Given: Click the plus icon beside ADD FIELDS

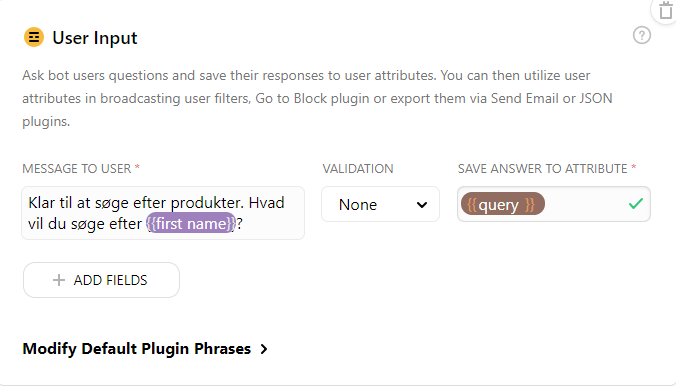Looking at the screenshot, I should point(59,280).
